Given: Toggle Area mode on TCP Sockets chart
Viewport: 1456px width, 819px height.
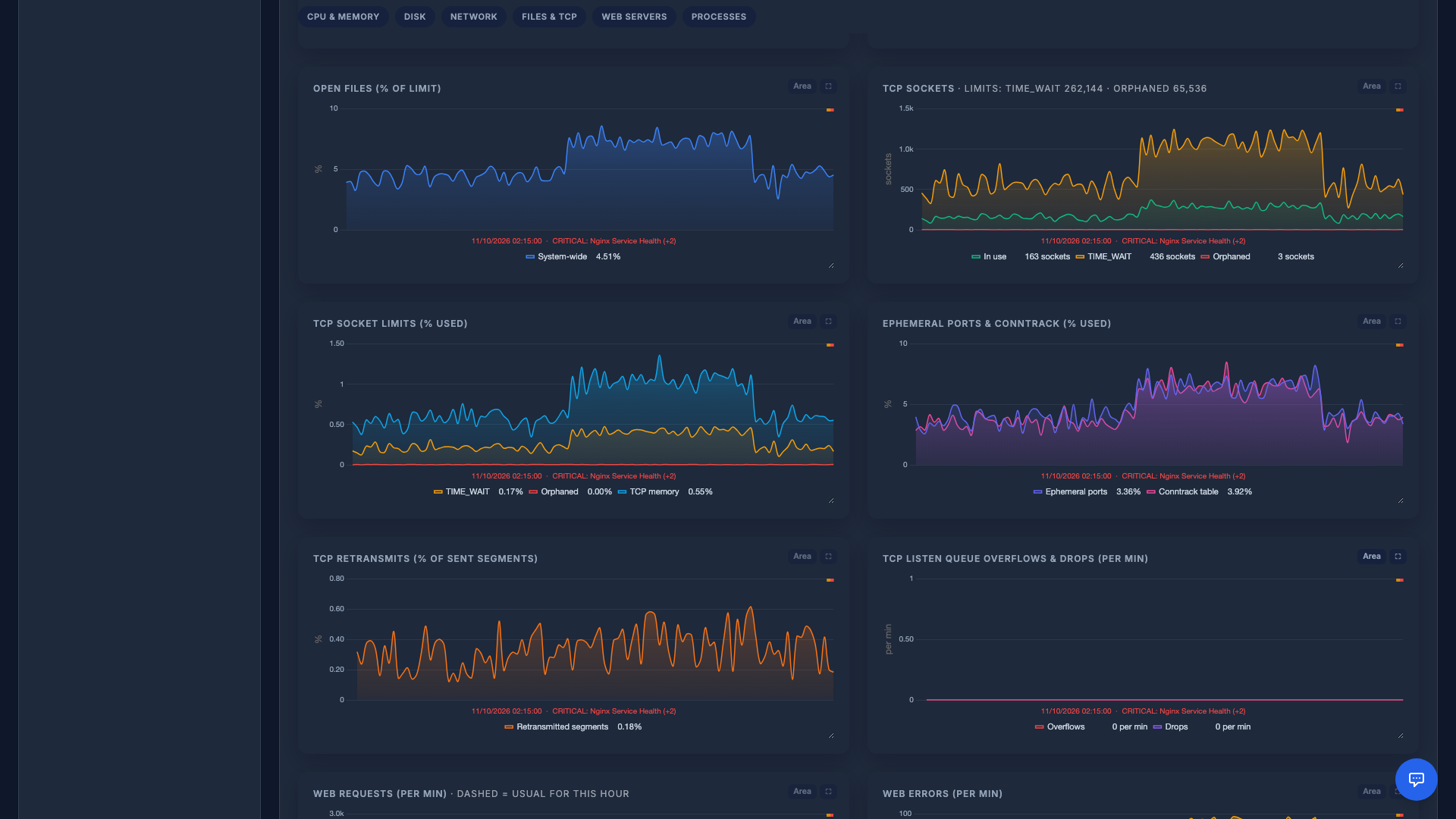Looking at the screenshot, I should pyautogui.click(x=1372, y=86).
